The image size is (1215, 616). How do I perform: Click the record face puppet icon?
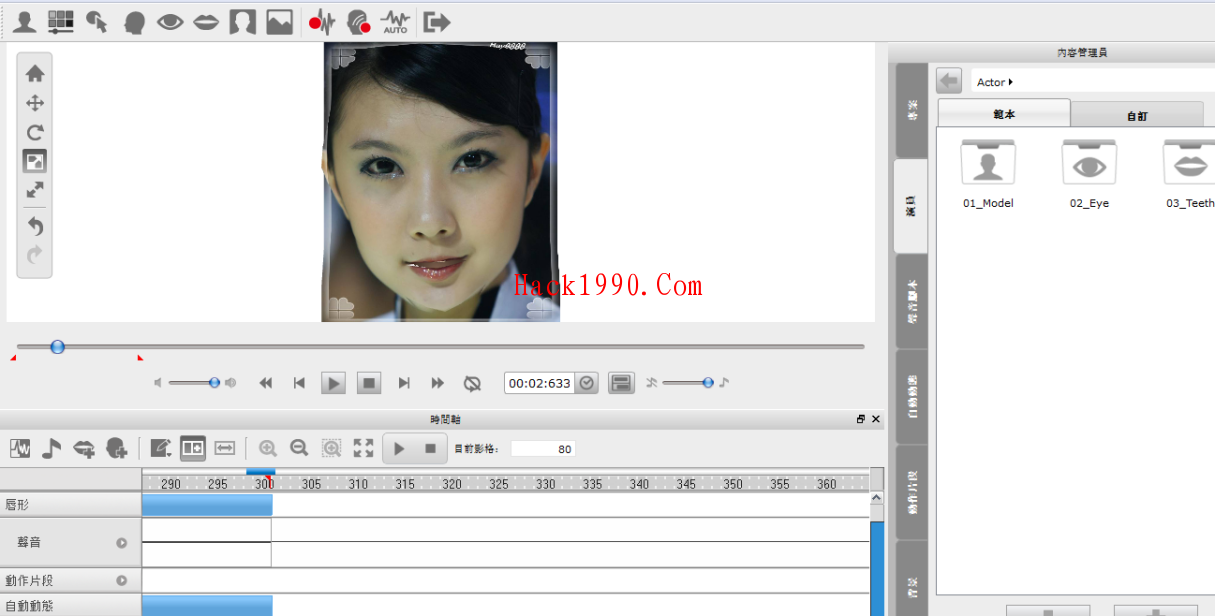[358, 21]
